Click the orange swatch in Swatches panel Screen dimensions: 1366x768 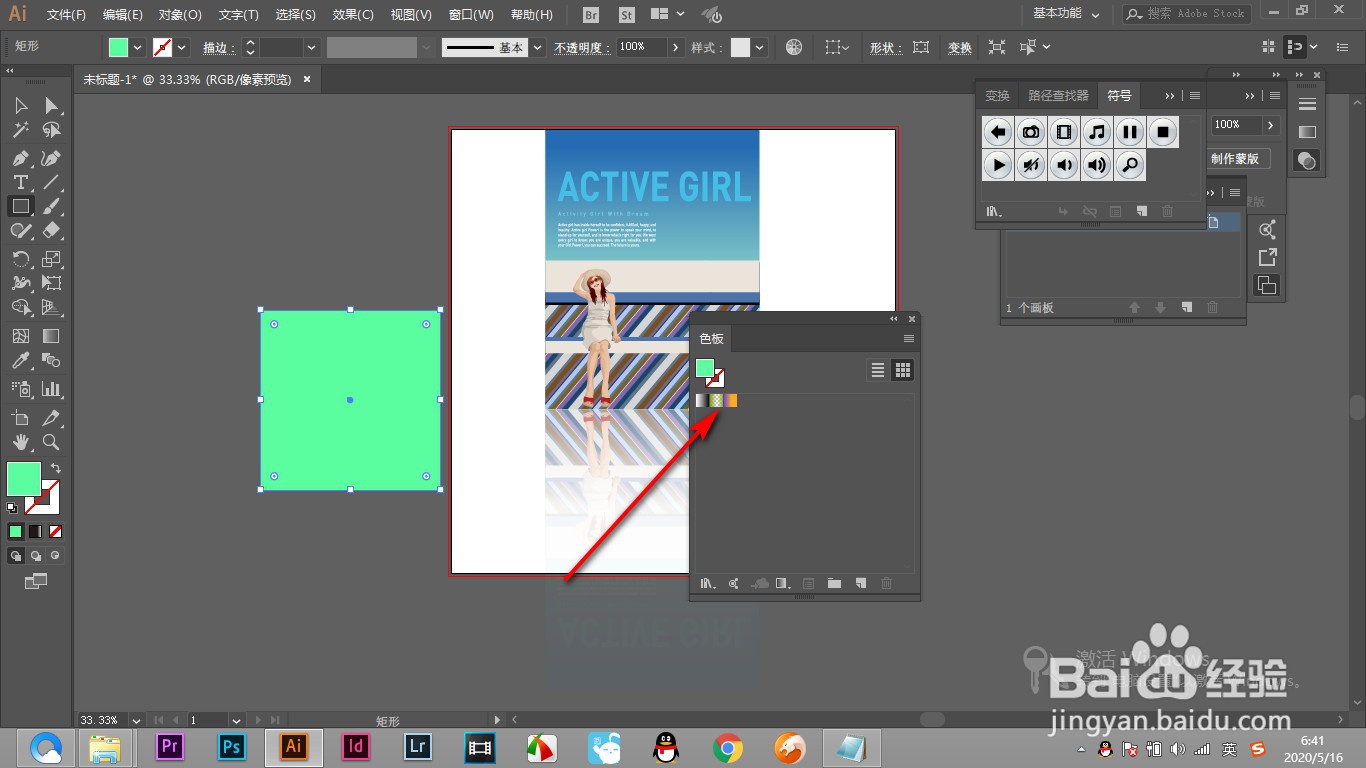(x=732, y=400)
